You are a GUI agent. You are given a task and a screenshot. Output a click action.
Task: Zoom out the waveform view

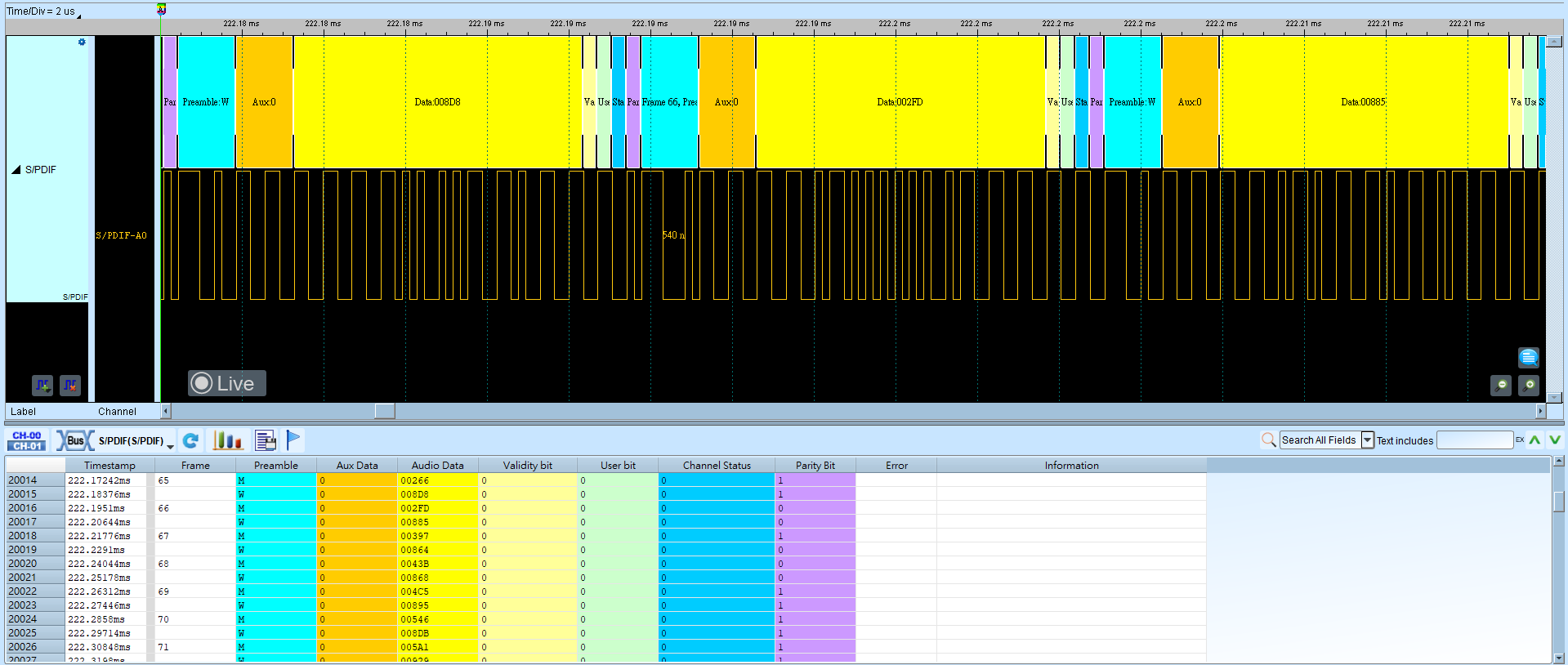[1501, 385]
